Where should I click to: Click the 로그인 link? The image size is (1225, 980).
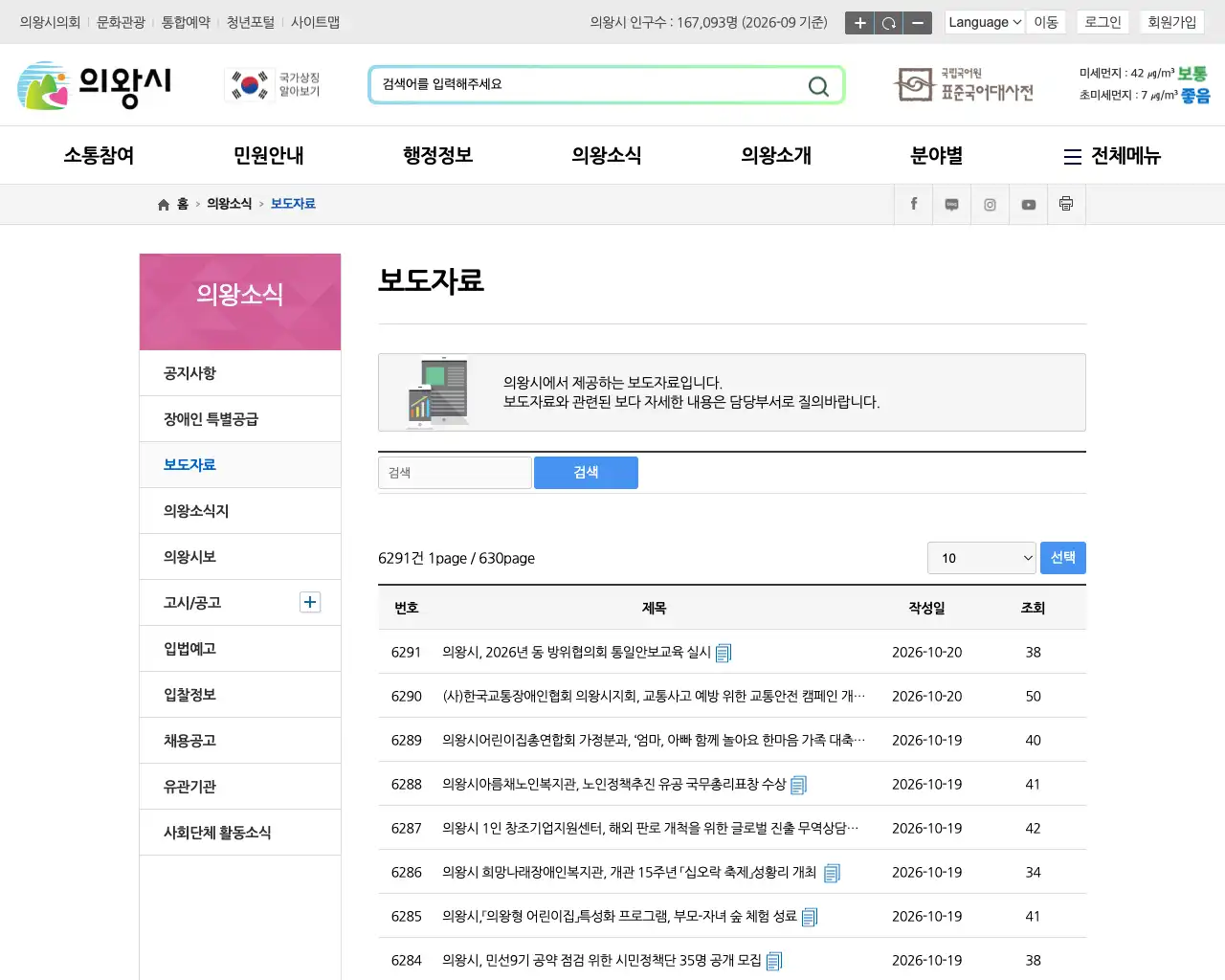tap(1102, 22)
